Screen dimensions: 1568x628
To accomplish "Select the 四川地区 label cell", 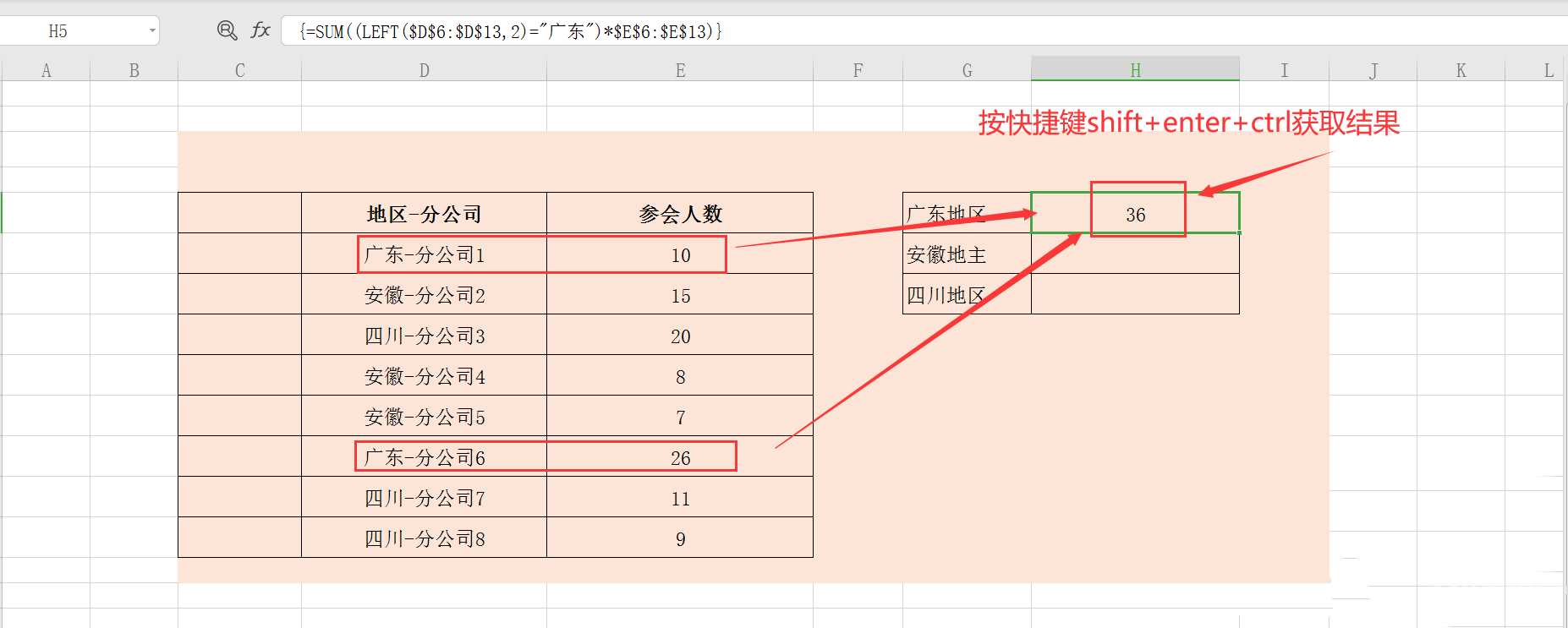I will point(967,294).
